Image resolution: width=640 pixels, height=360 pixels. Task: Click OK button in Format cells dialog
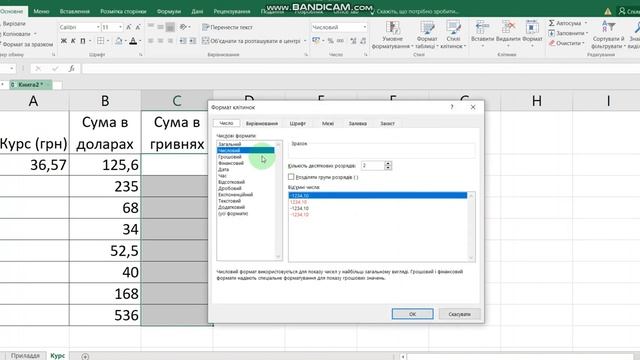413,314
